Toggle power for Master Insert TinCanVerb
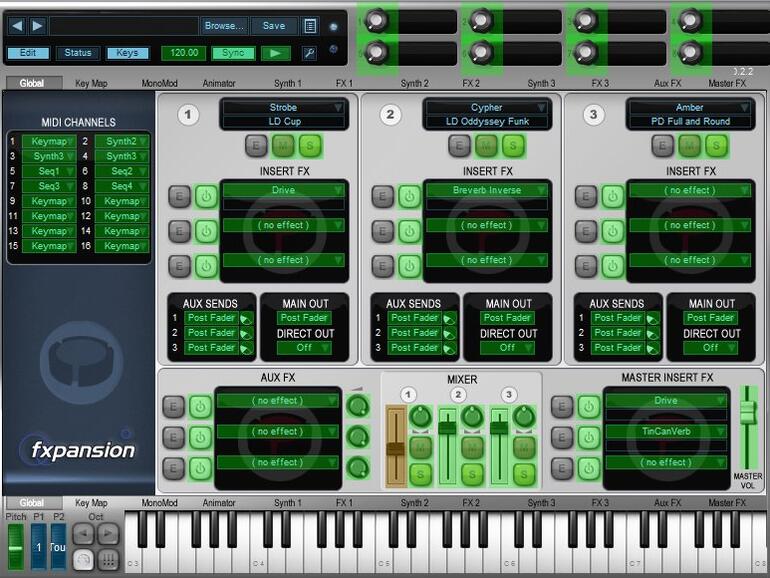 pyautogui.click(x=588, y=437)
